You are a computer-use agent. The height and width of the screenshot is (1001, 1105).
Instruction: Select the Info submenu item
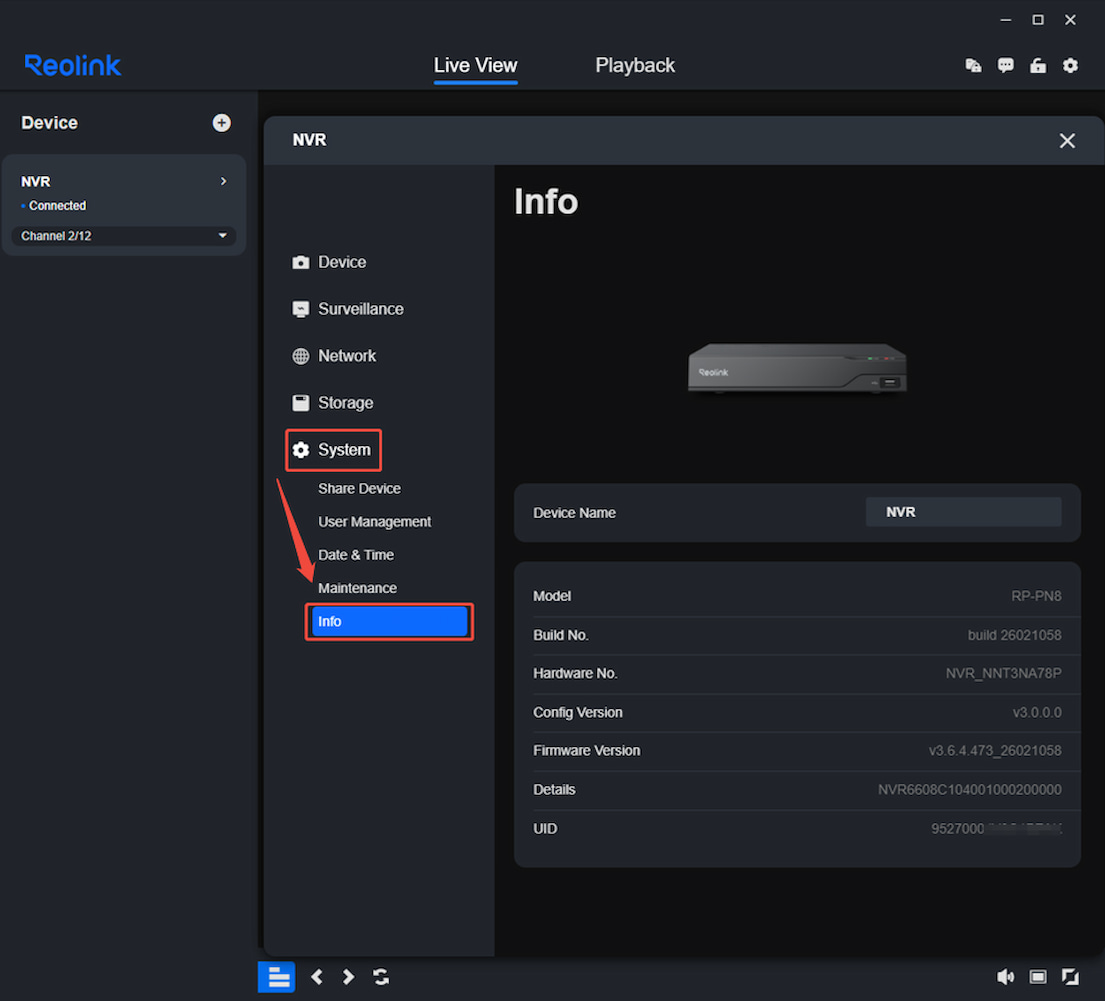coord(389,622)
